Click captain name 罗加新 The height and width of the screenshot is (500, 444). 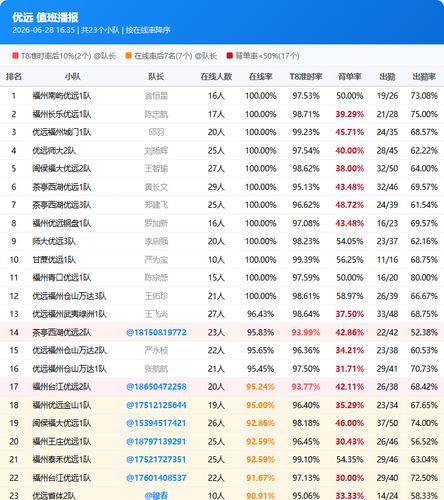[x=156, y=223]
